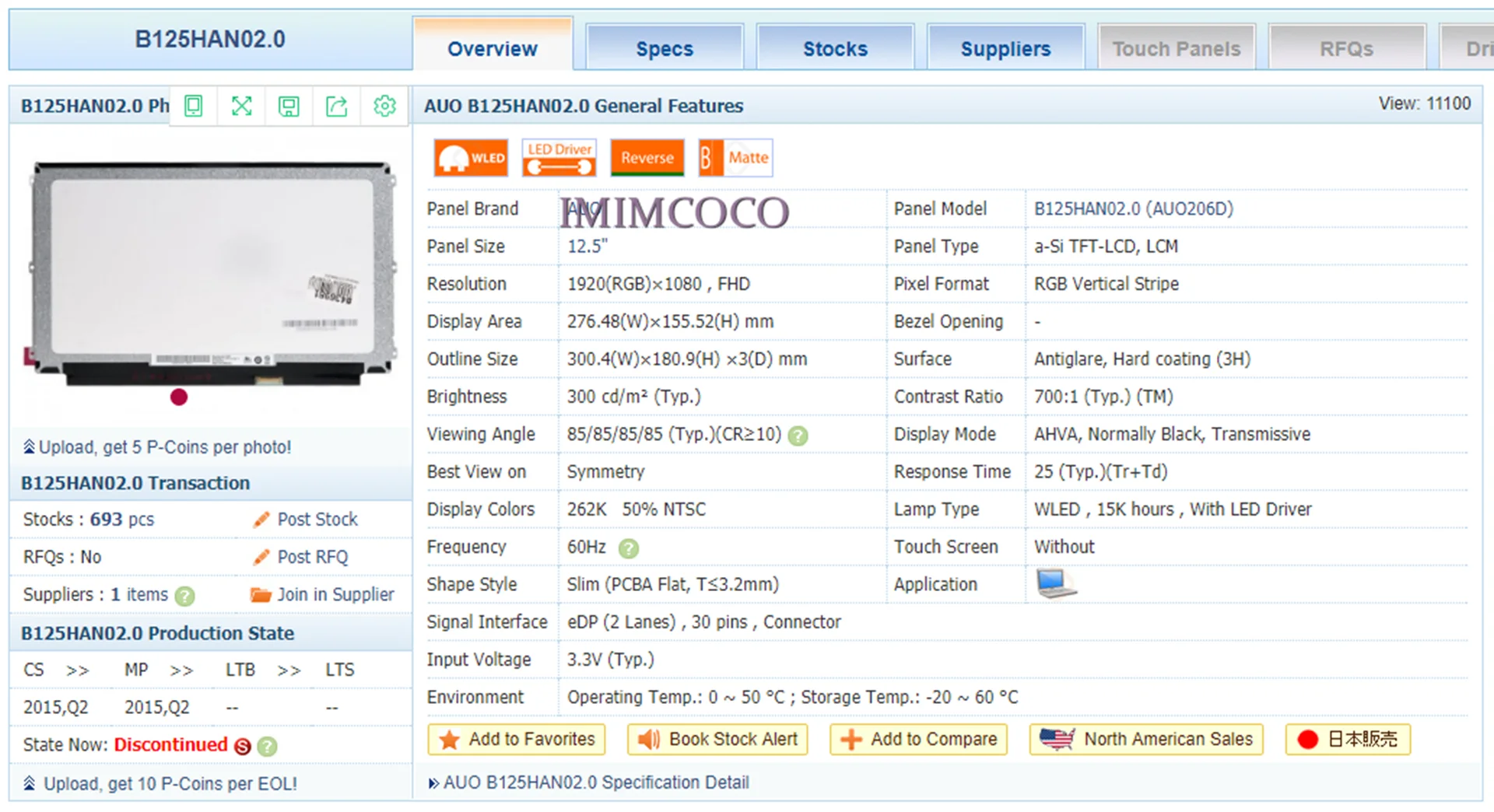
Task: Open the RFQs tab
Action: point(1347,48)
